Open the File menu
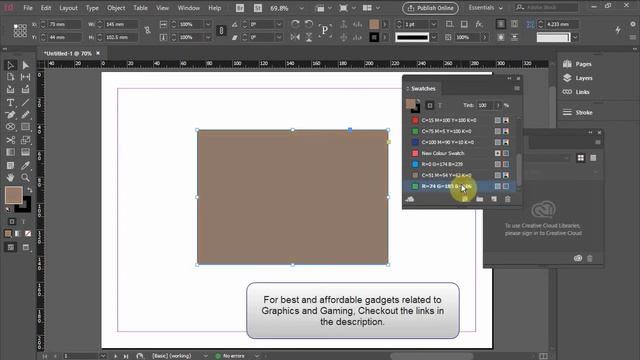This screenshot has width=640, height=360. (x=28, y=8)
